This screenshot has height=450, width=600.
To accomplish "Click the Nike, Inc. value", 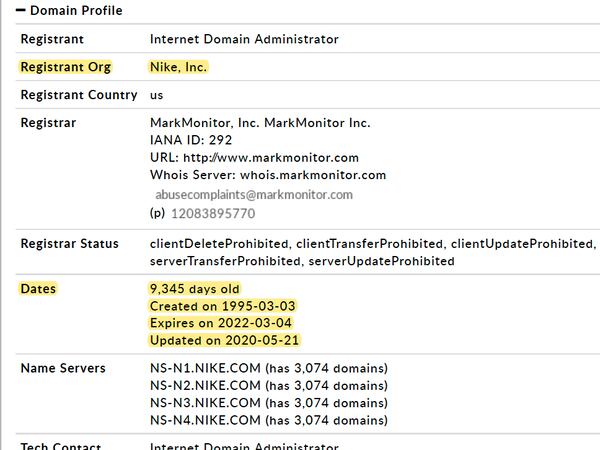I will pos(178,67).
